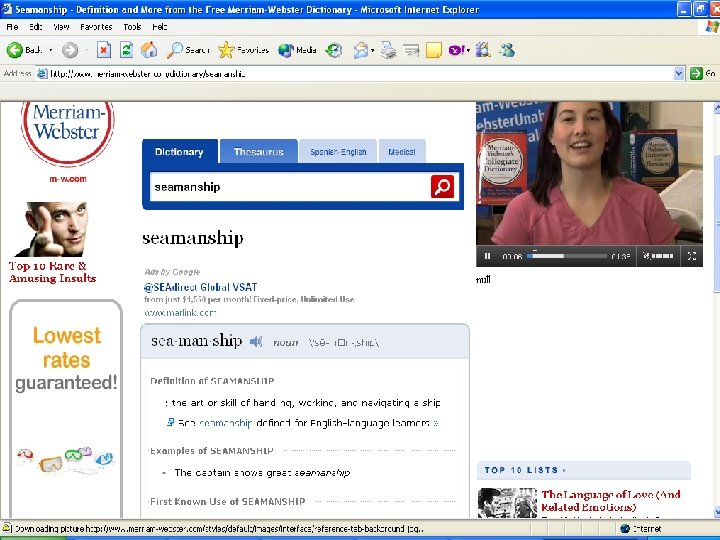
Task: Click the Messenger buddy icon
Action: 507,50
